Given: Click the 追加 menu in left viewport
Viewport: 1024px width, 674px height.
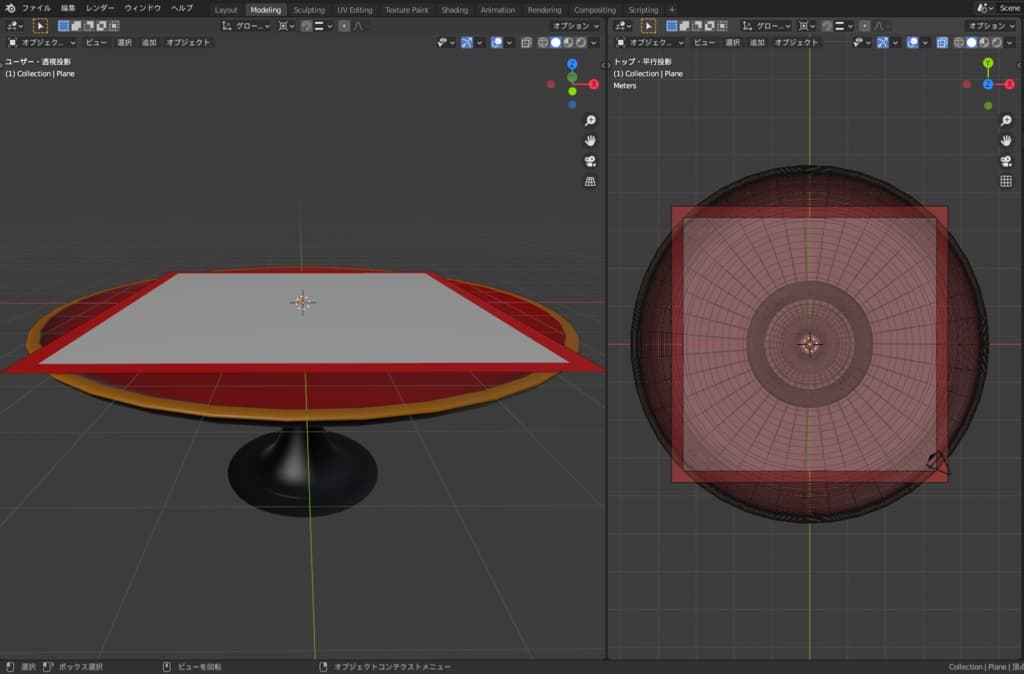Looking at the screenshot, I should click(x=149, y=43).
